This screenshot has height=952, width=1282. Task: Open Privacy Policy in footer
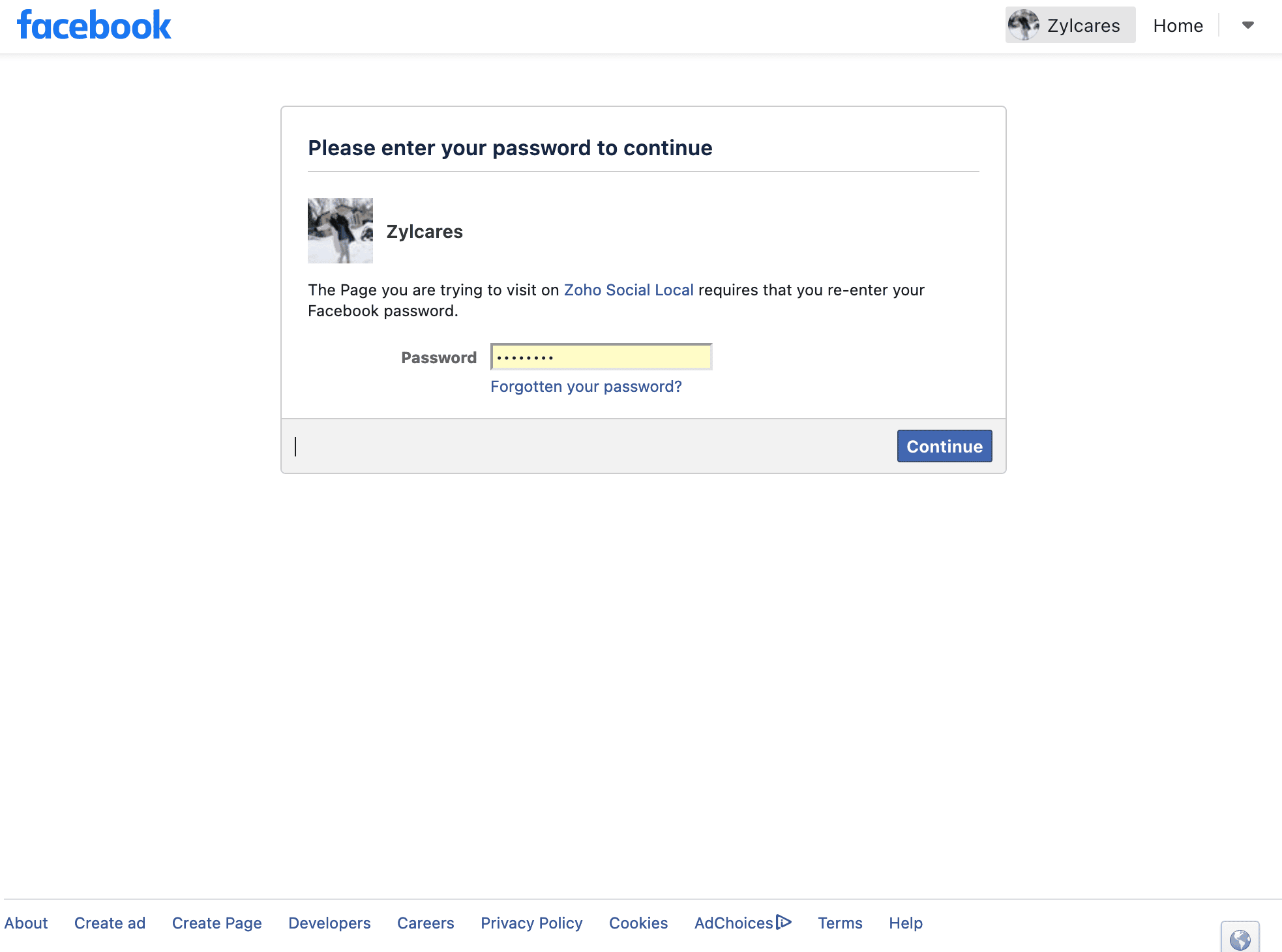[531, 923]
